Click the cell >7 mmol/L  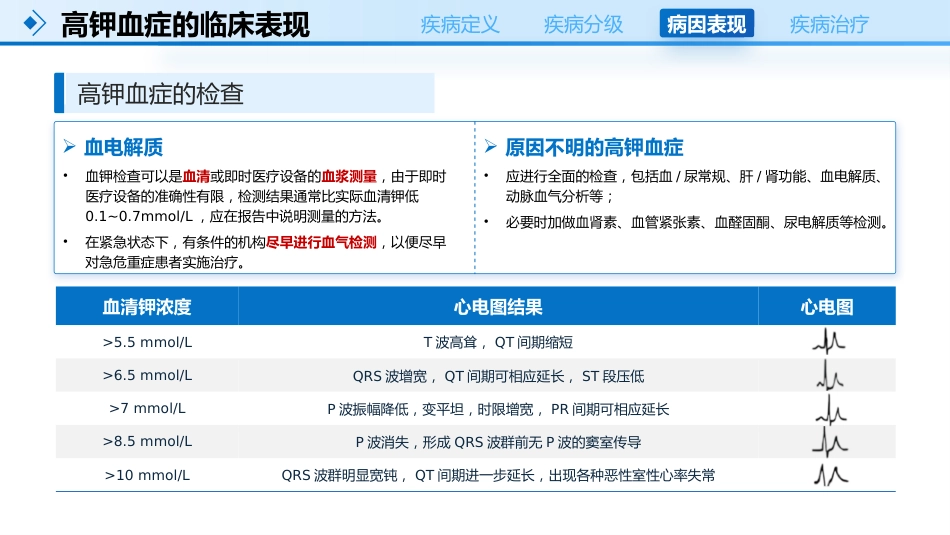[147, 408]
